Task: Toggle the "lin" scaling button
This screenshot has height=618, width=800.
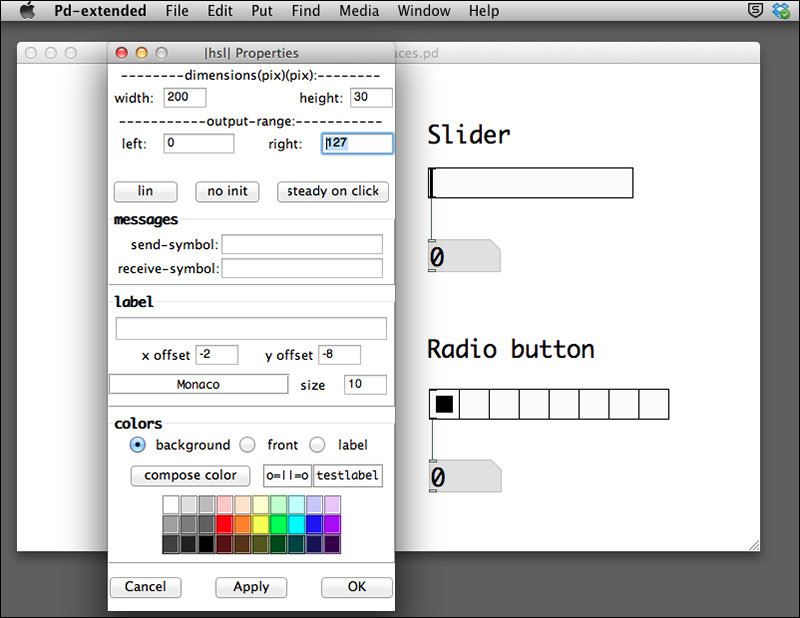Action: coord(145,191)
